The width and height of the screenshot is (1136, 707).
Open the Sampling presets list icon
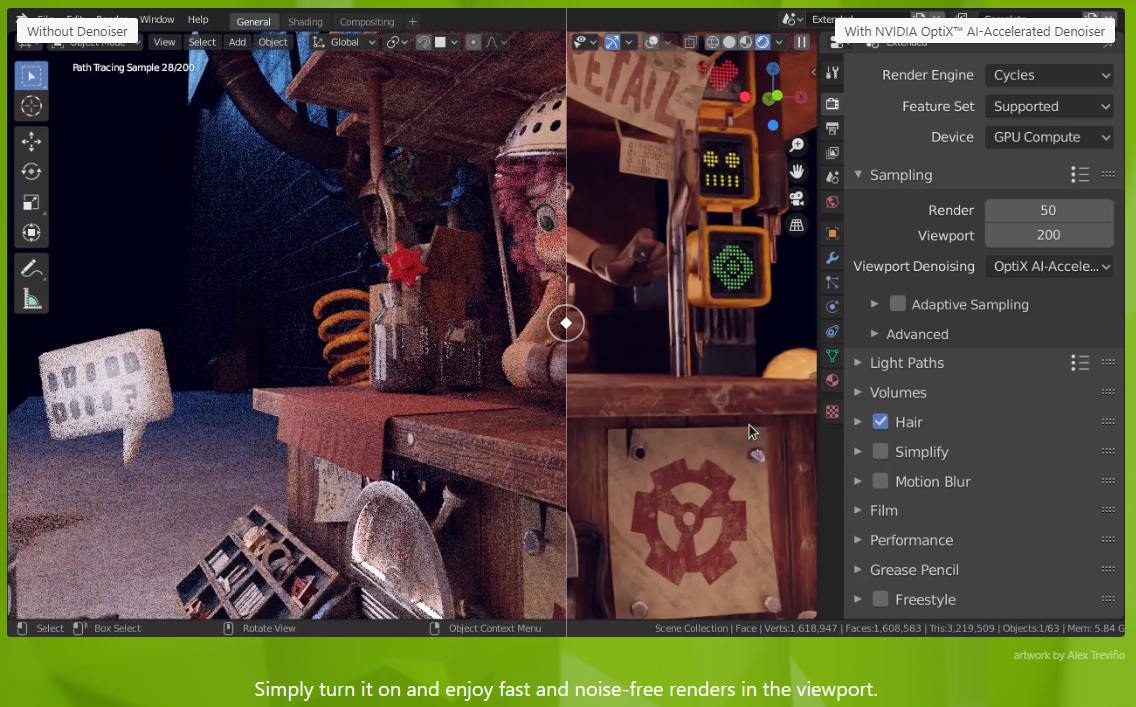click(1079, 175)
